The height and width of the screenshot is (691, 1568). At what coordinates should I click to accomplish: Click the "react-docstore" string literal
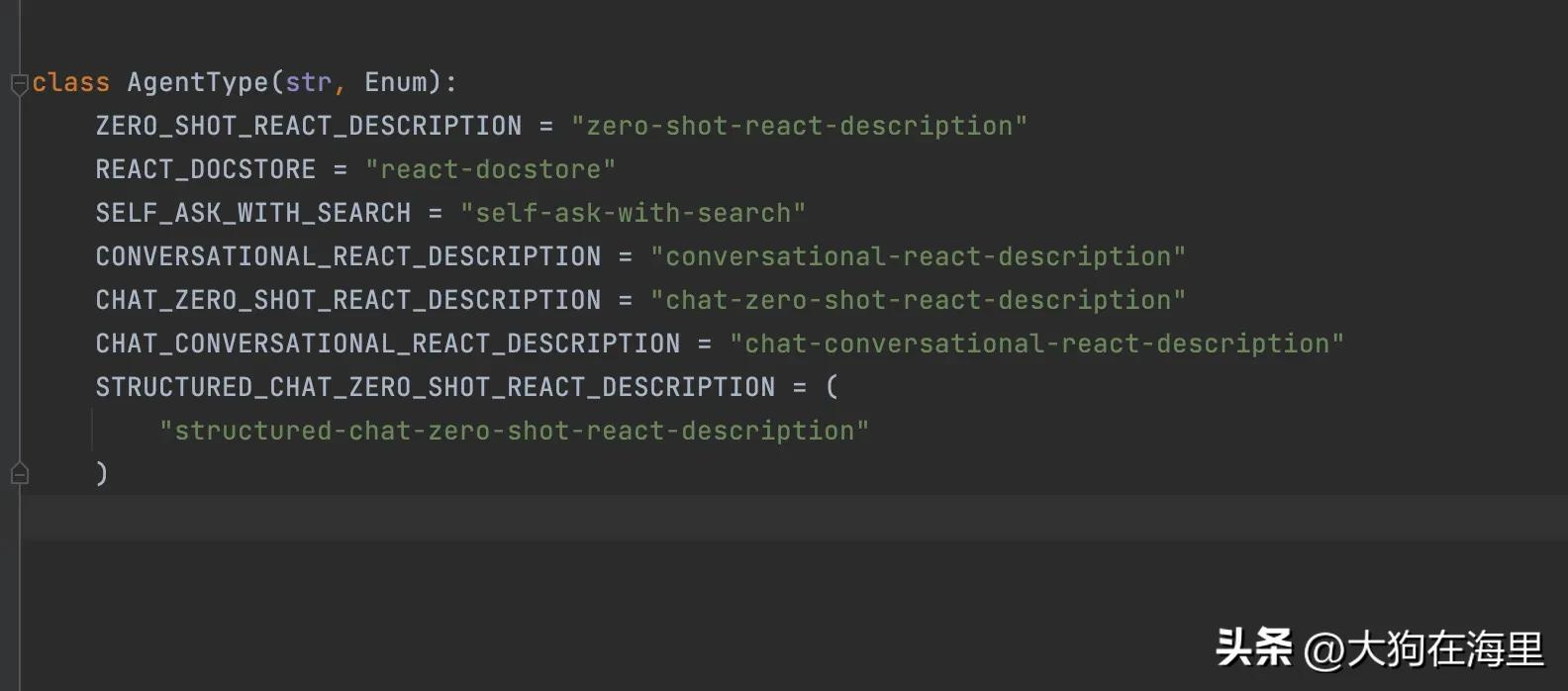pos(490,169)
